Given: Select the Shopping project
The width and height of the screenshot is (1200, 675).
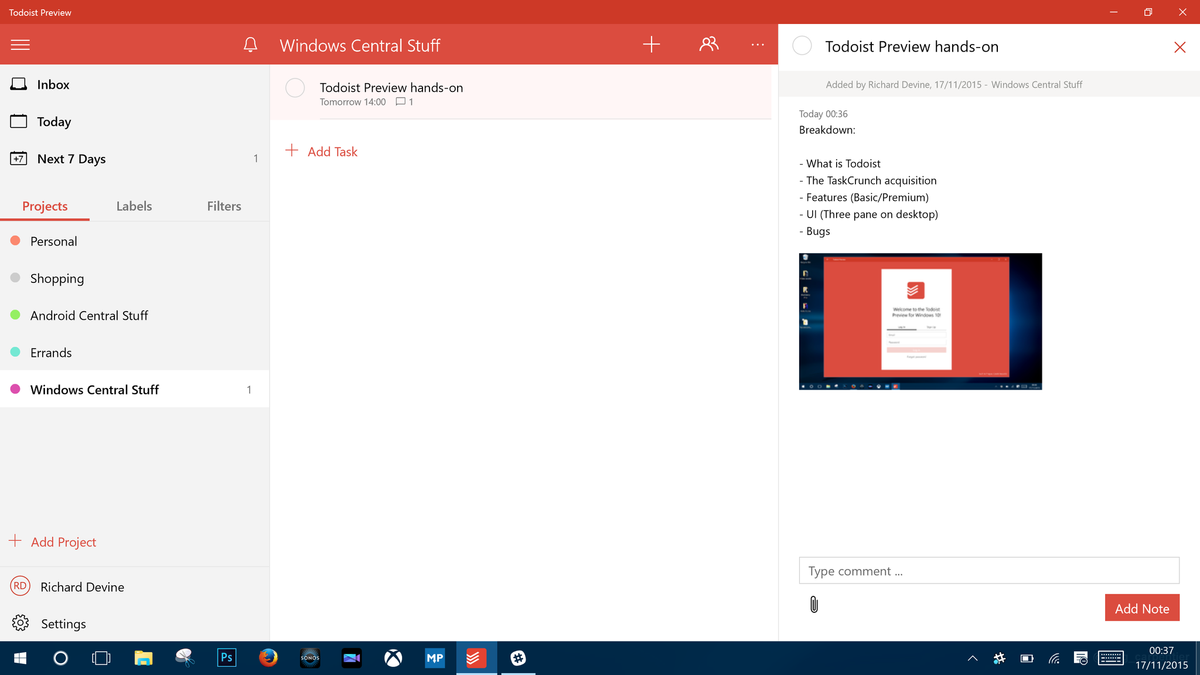Looking at the screenshot, I should pos(134,278).
